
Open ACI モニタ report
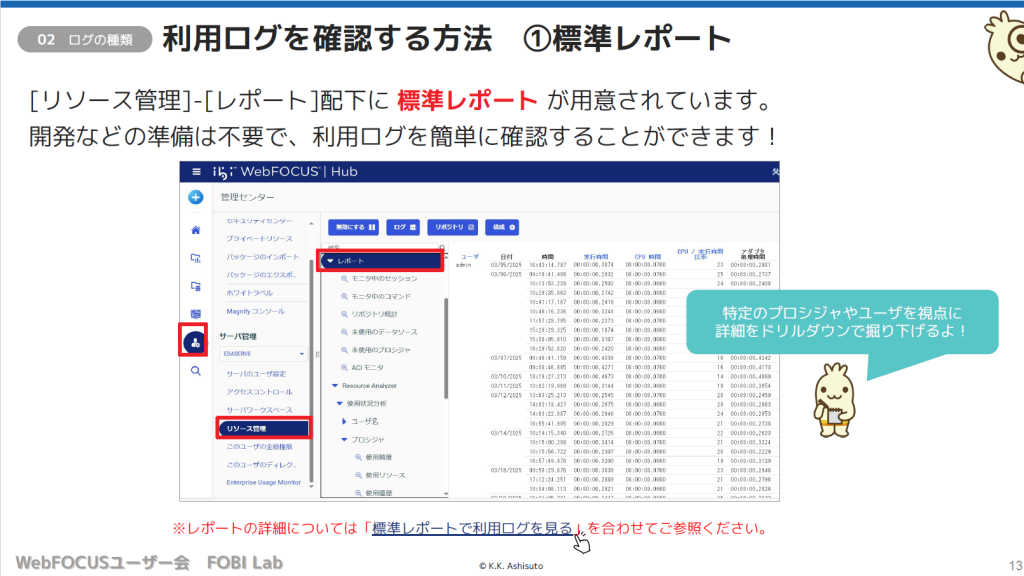coord(368,368)
